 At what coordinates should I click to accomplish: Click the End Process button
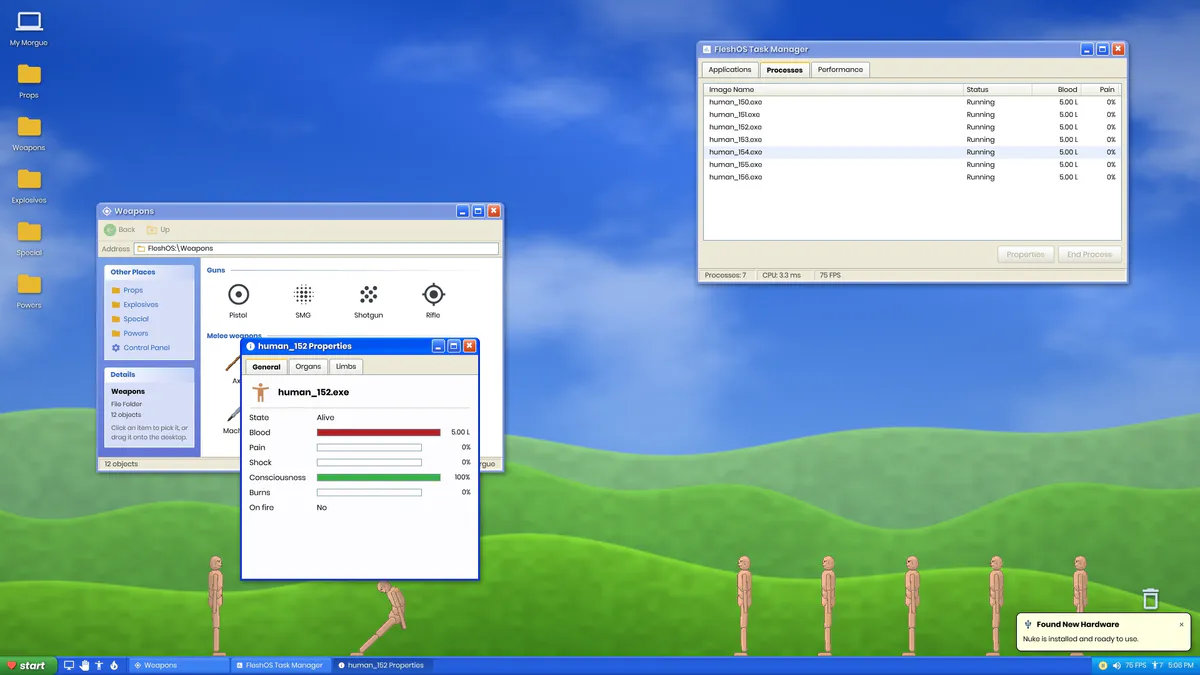[1089, 254]
